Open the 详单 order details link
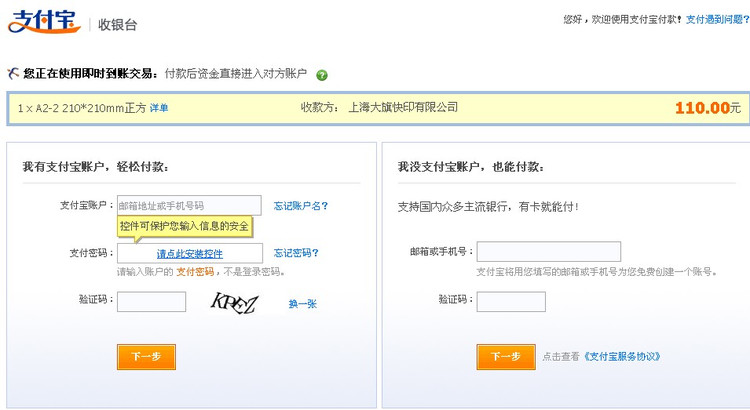The image size is (750, 410). click(x=159, y=108)
